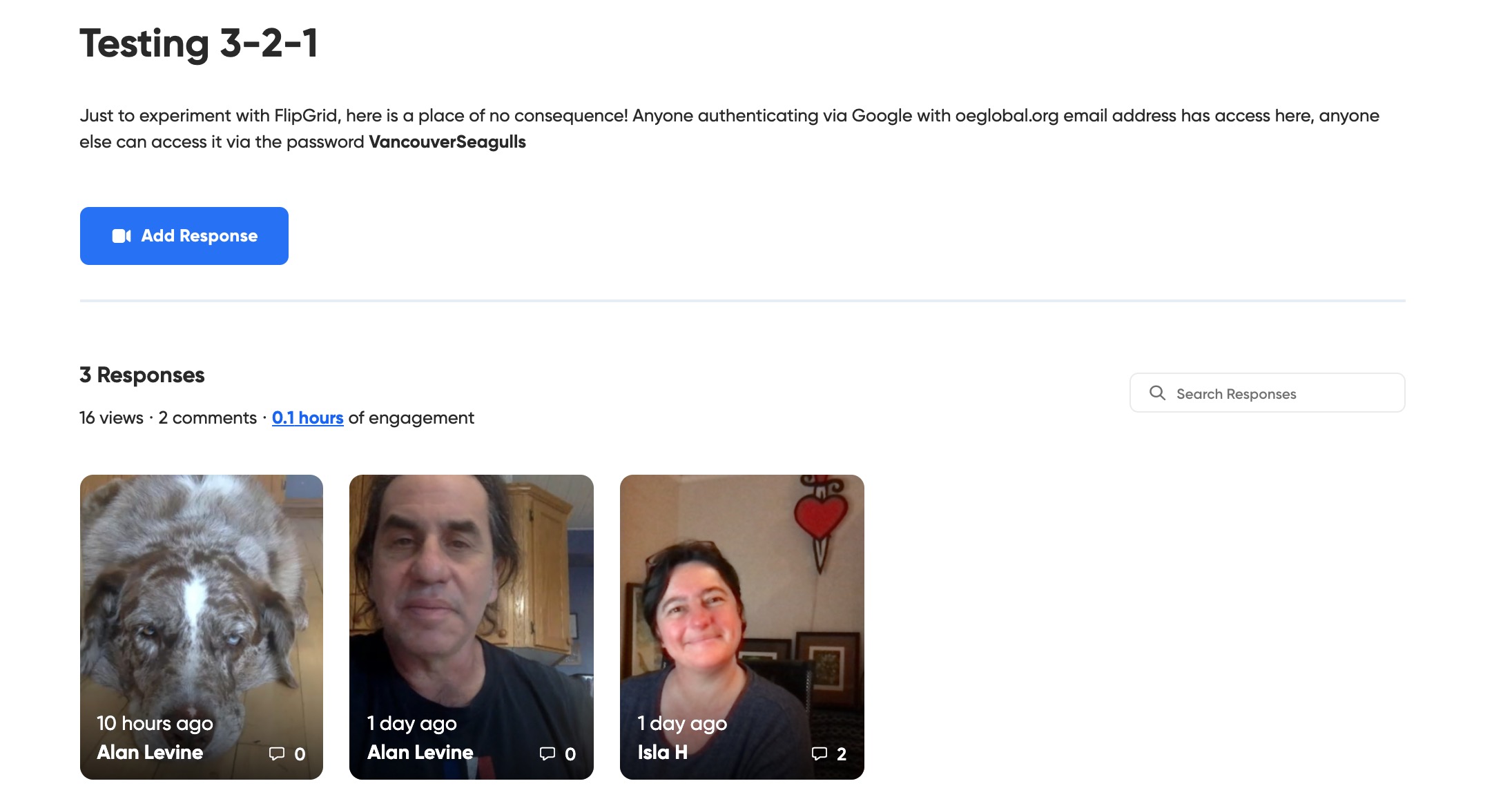Viewport: 1512px width, 799px height.
Task: Click the magnifying glass search icon
Action: (x=1157, y=393)
